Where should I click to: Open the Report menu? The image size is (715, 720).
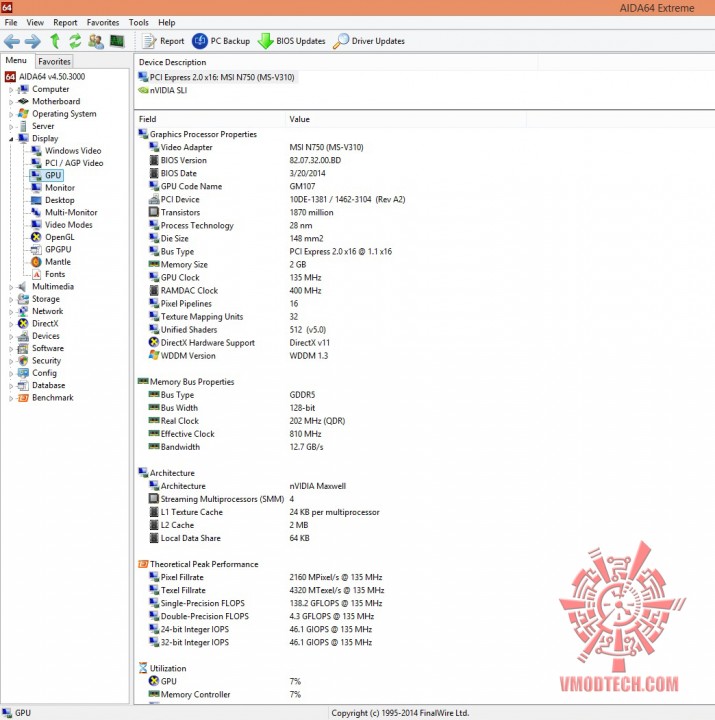point(65,22)
